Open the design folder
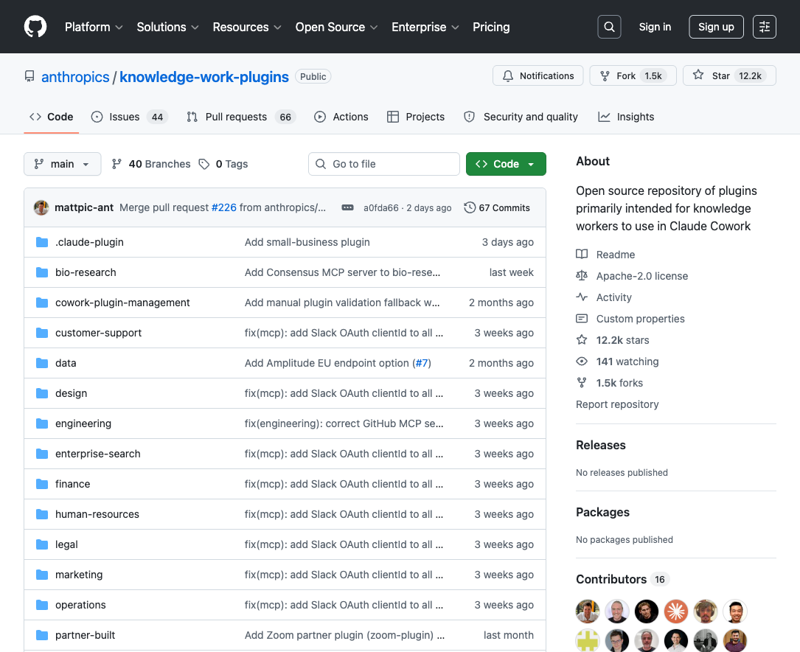800x652 pixels. [71, 393]
